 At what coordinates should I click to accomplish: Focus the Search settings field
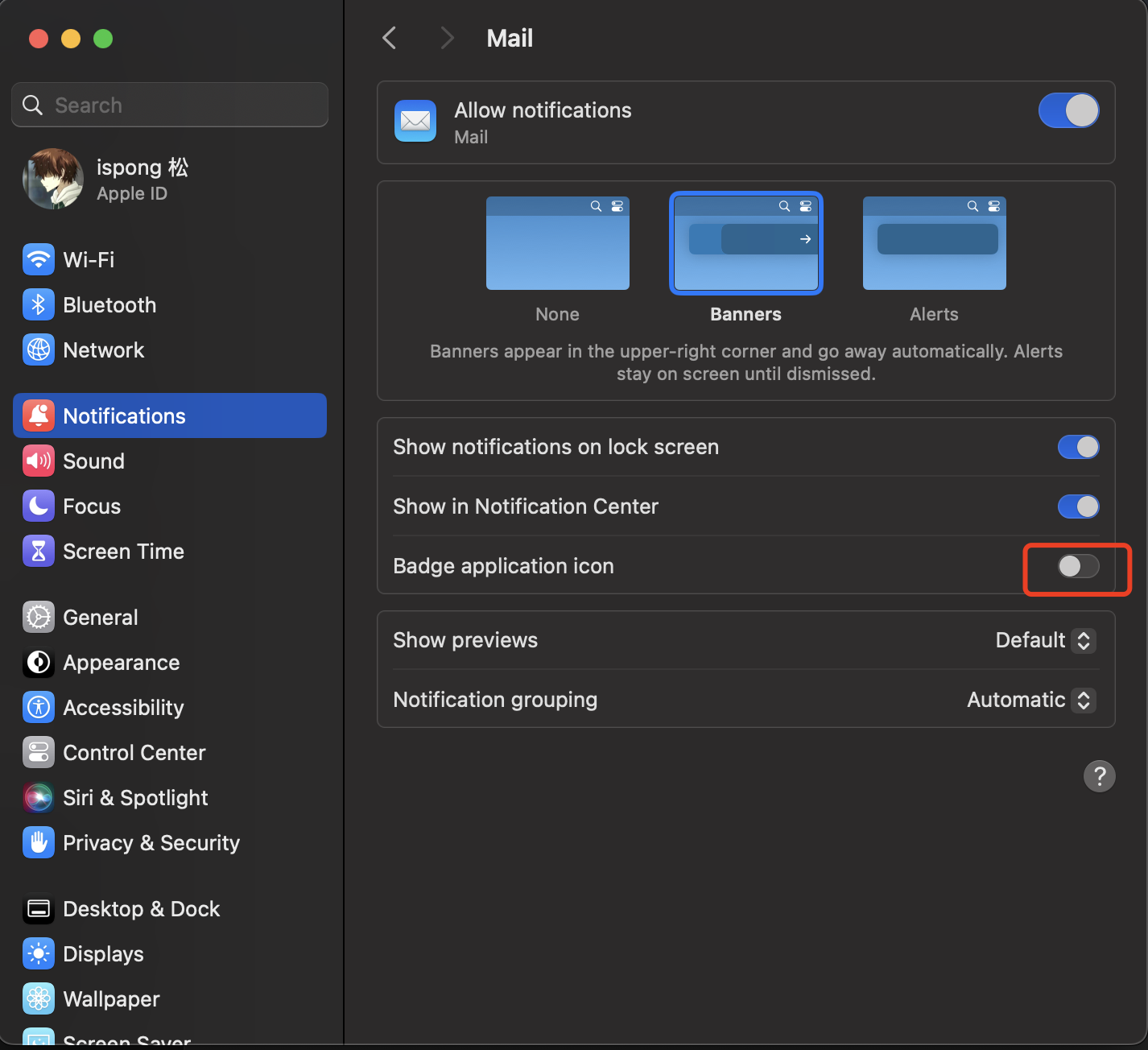170,105
